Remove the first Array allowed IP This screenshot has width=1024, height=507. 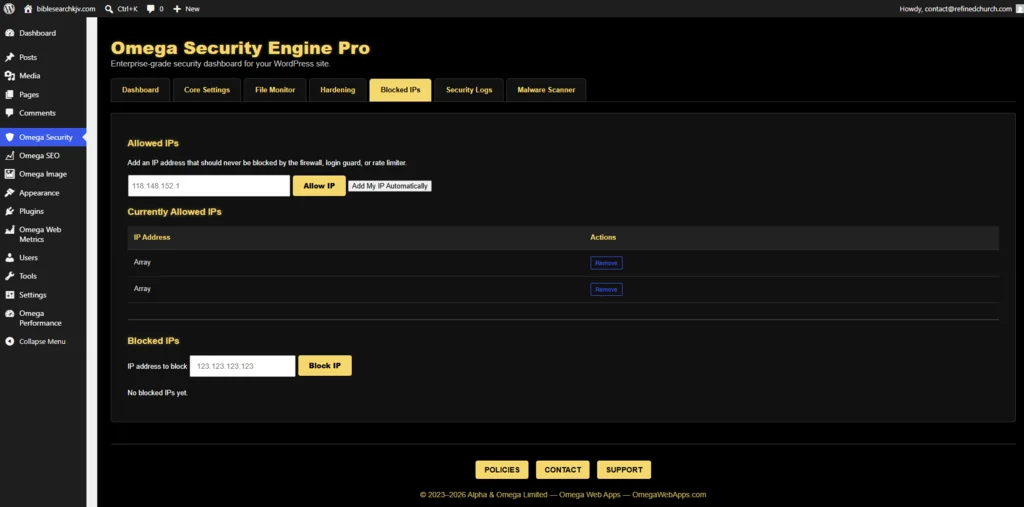(x=606, y=263)
